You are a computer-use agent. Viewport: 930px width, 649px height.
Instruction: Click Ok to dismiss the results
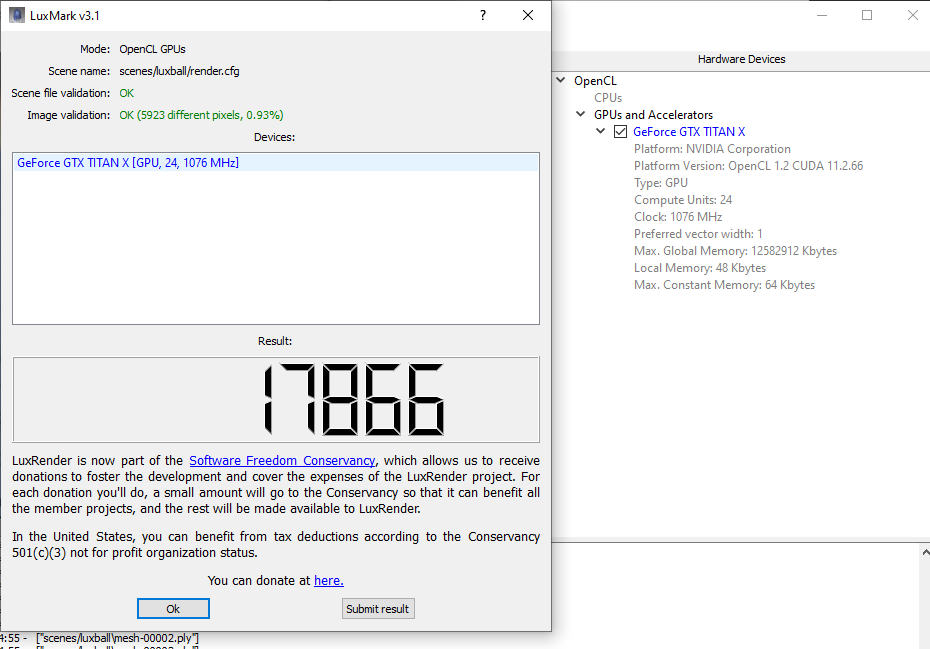173,609
